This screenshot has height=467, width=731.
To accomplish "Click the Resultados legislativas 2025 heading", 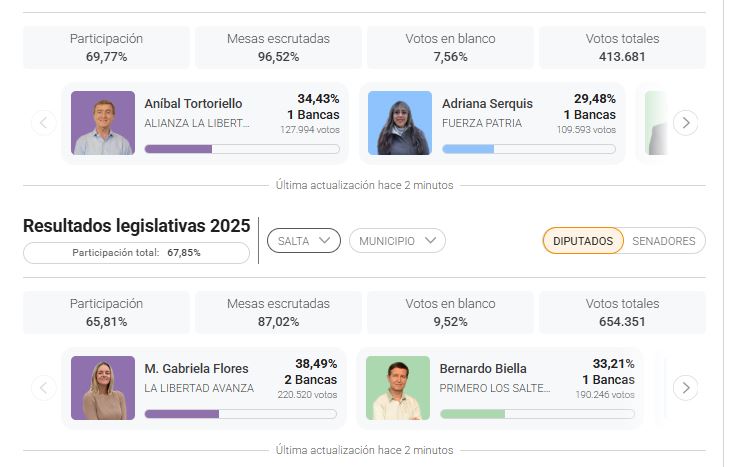I will [136, 226].
